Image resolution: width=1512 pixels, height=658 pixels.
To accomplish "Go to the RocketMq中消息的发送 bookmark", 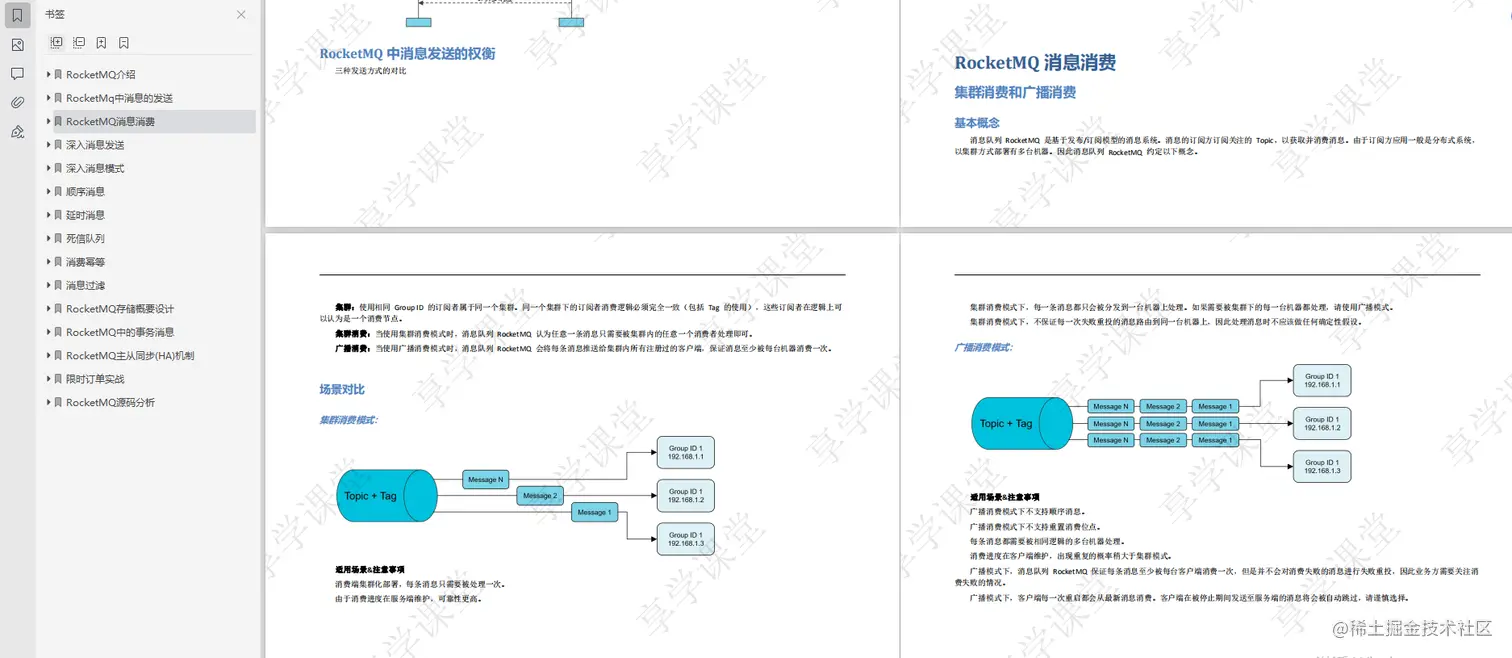I will (120, 98).
